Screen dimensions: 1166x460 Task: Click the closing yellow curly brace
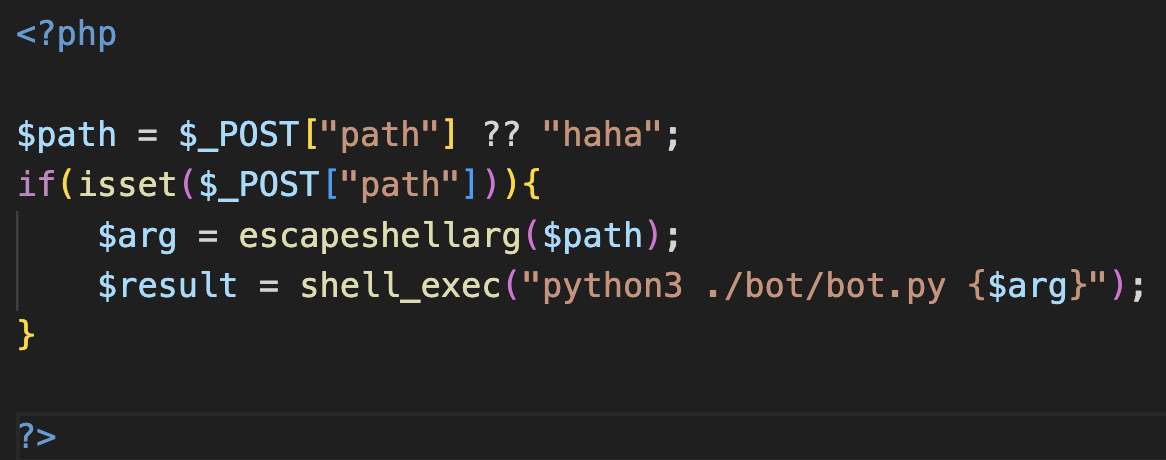[x=25, y=336]
